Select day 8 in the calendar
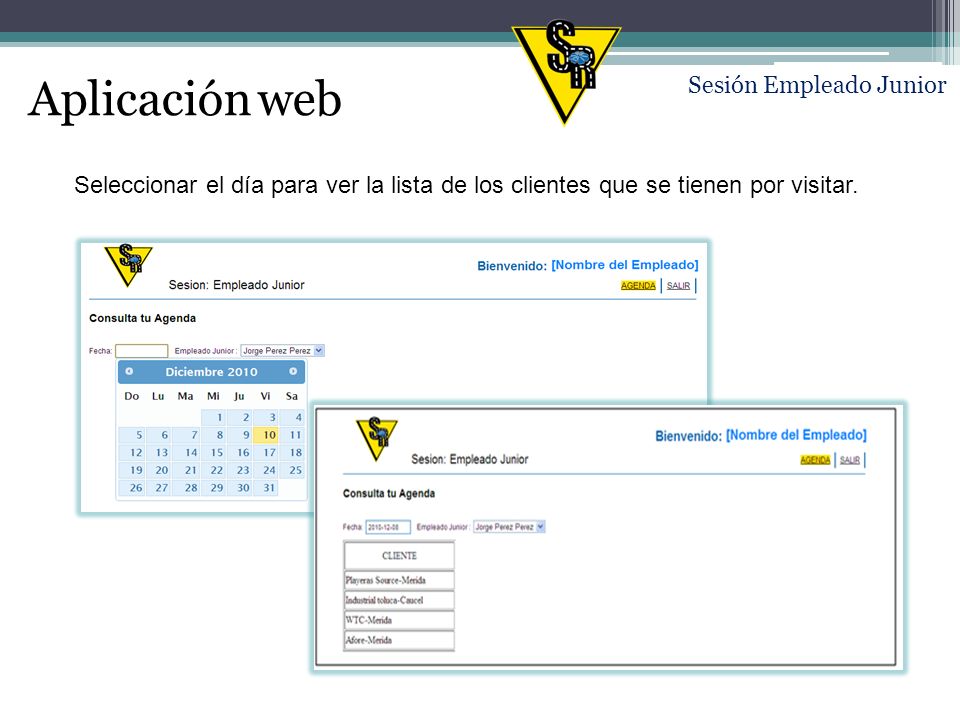960x720 pixels. [214, 435]
